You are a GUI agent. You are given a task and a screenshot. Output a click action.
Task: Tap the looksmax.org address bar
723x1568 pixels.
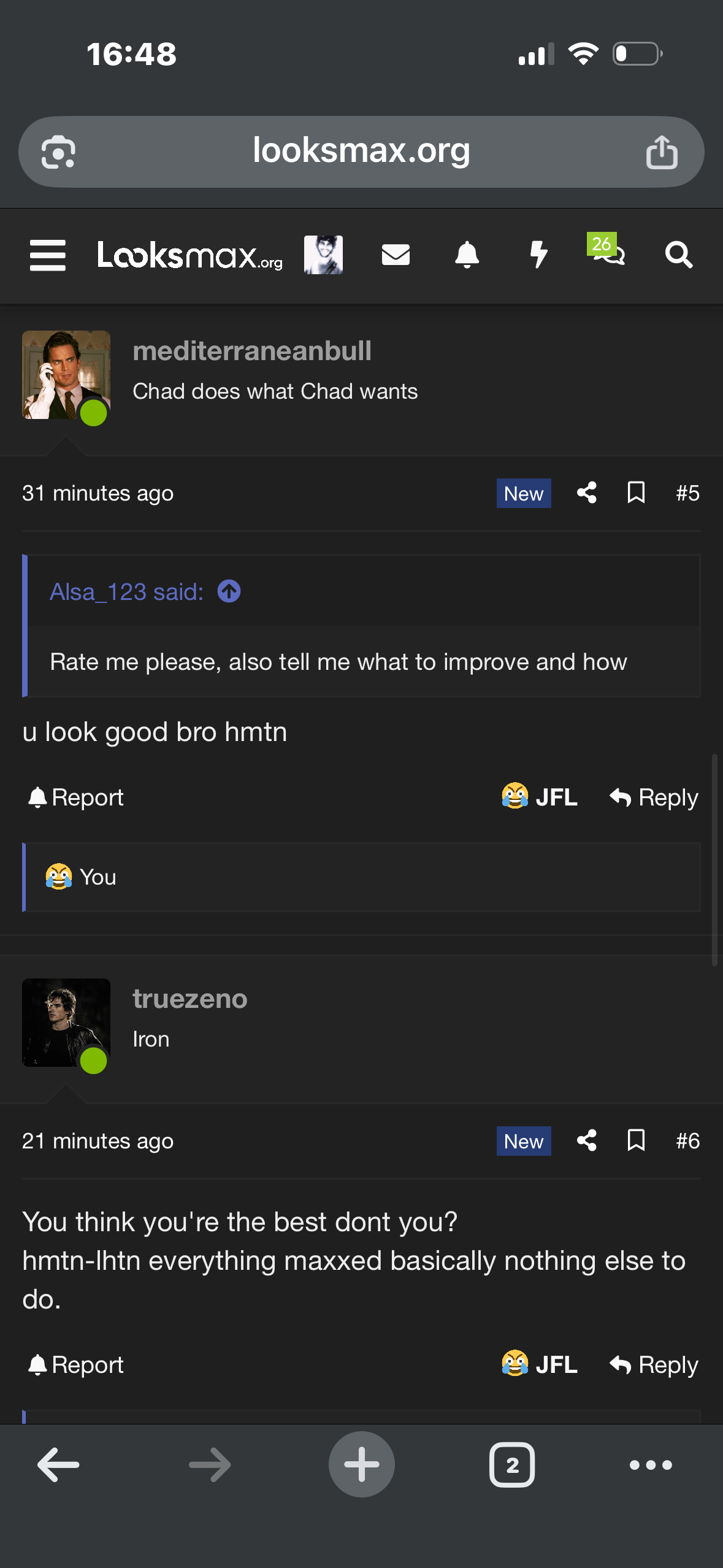click(x=361, y=151)
